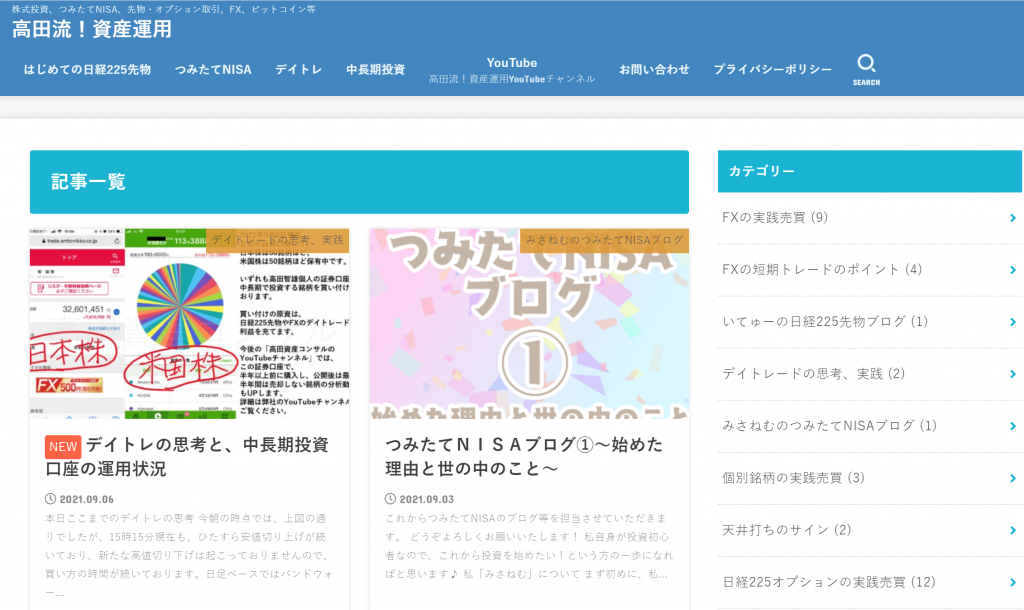Open 中長期投資 menu item
The image size is (1024, 610).
tap(376, 69)
